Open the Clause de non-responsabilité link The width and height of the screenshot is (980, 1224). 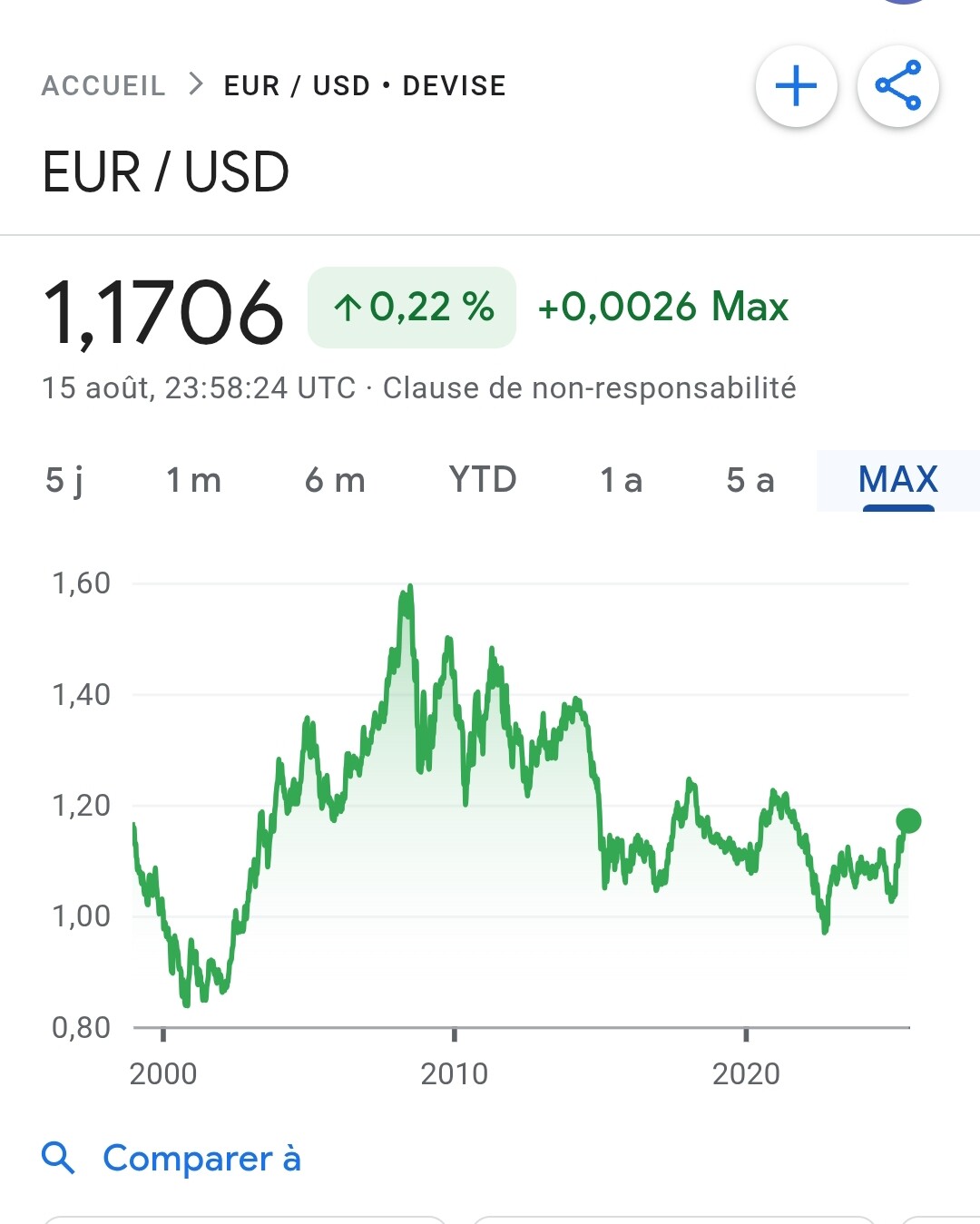tap(589, 388)
